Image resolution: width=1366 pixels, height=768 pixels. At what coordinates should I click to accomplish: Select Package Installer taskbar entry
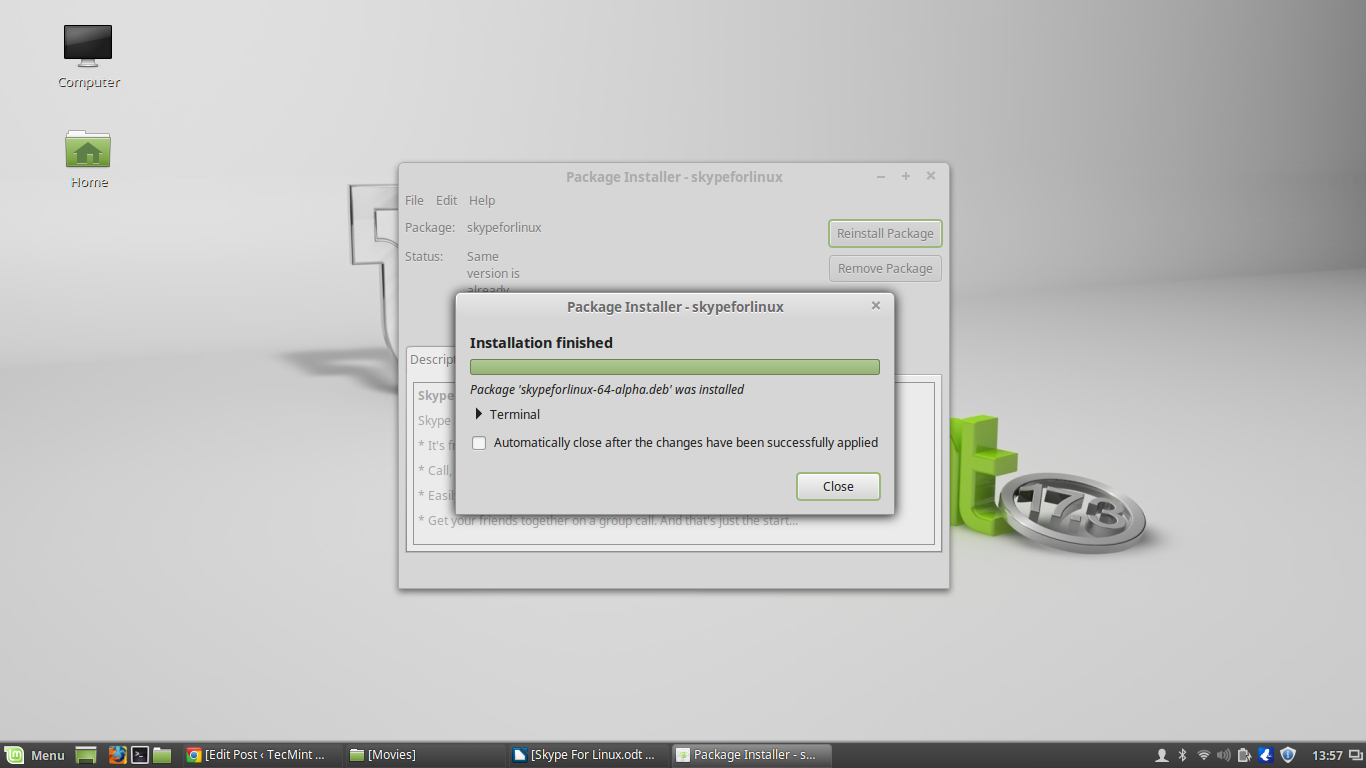click(x=750, y=755)
